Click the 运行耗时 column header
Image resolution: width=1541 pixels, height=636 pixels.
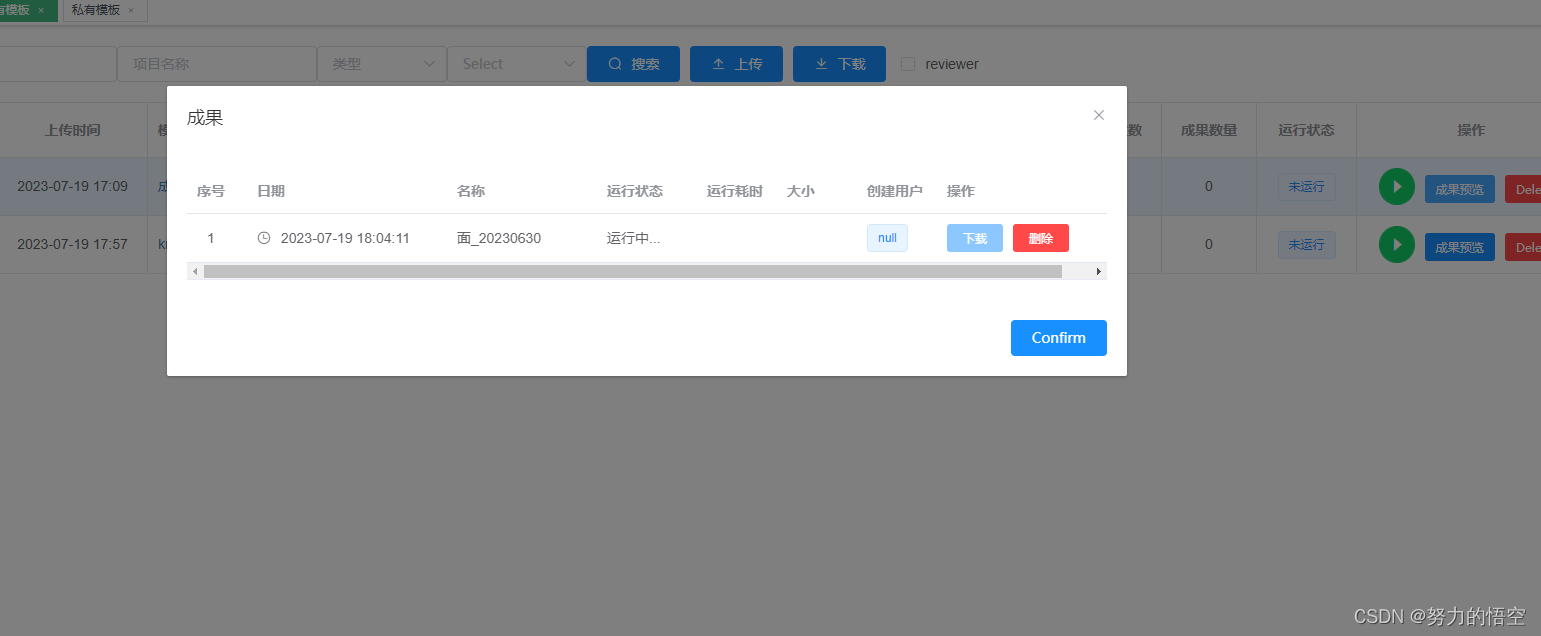point(735,191)
